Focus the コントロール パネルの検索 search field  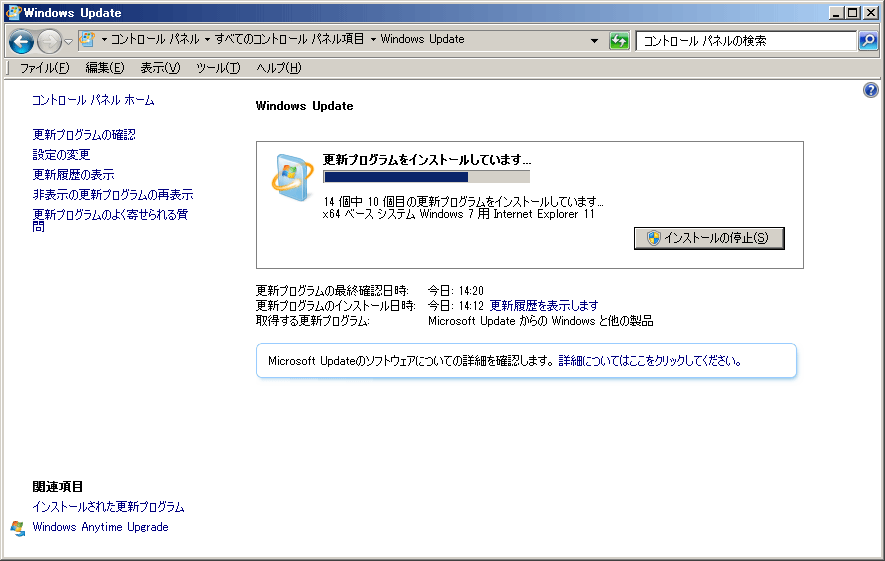coord(746,41)
